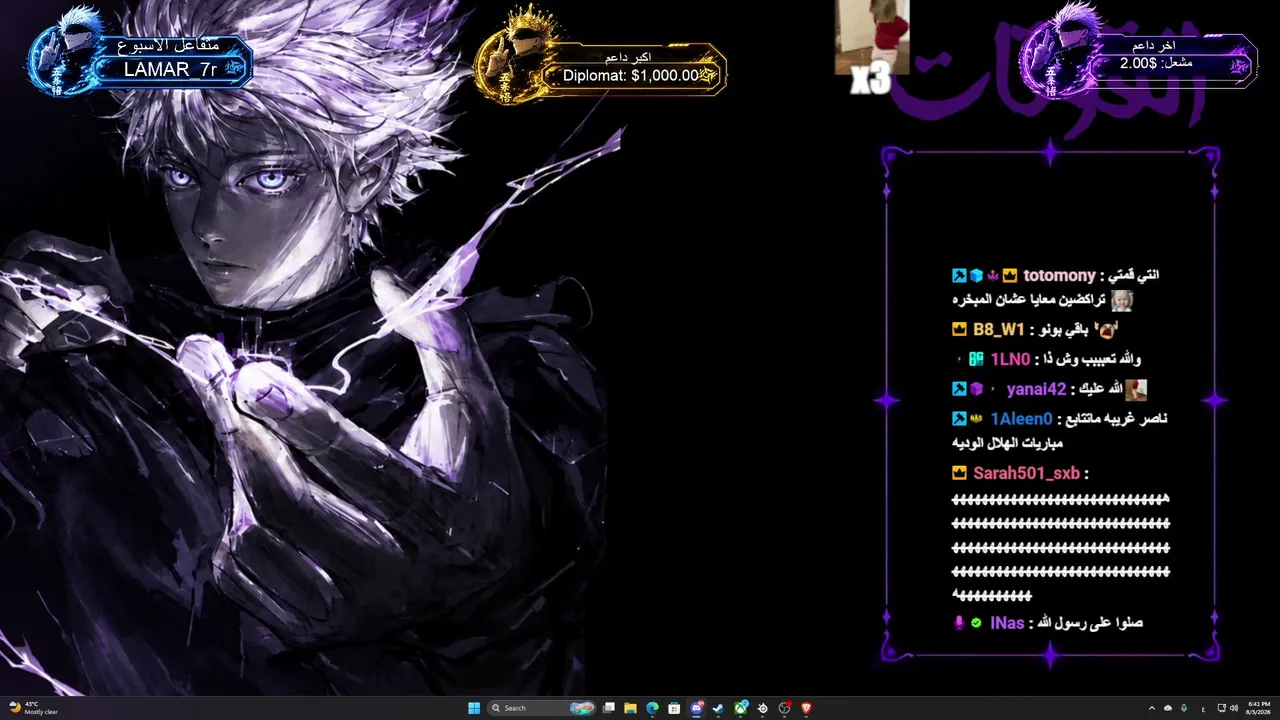Viewport: 1280px width, 720px height.
Task: Click the x3 combo thumbnail image
Action: (872, 37)
